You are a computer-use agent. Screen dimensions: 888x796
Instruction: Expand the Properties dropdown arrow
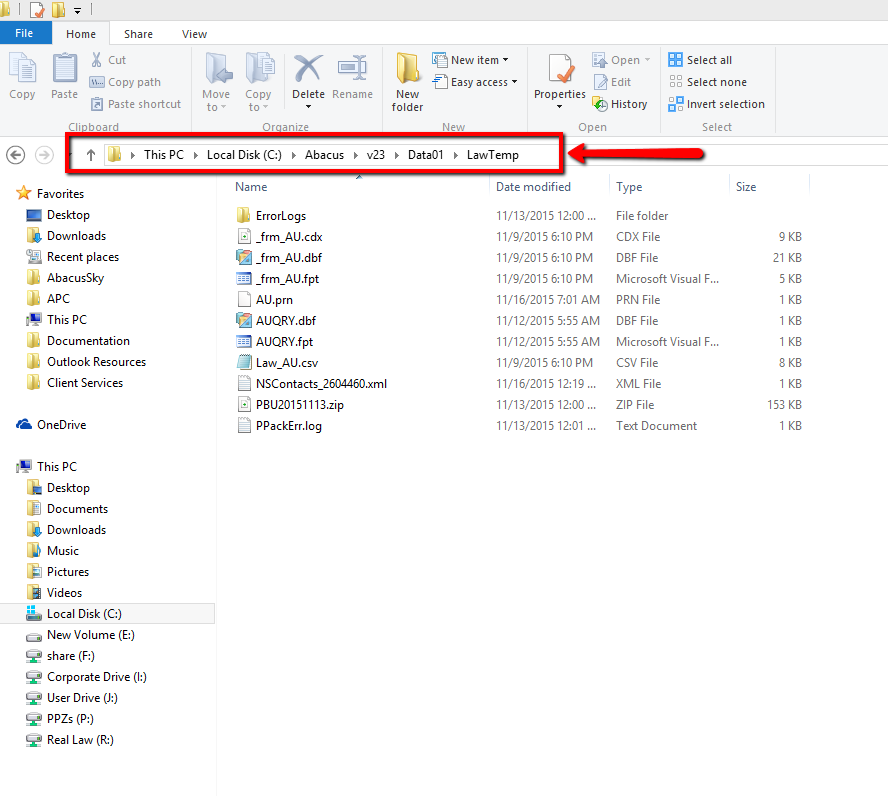tap(560, 106)
